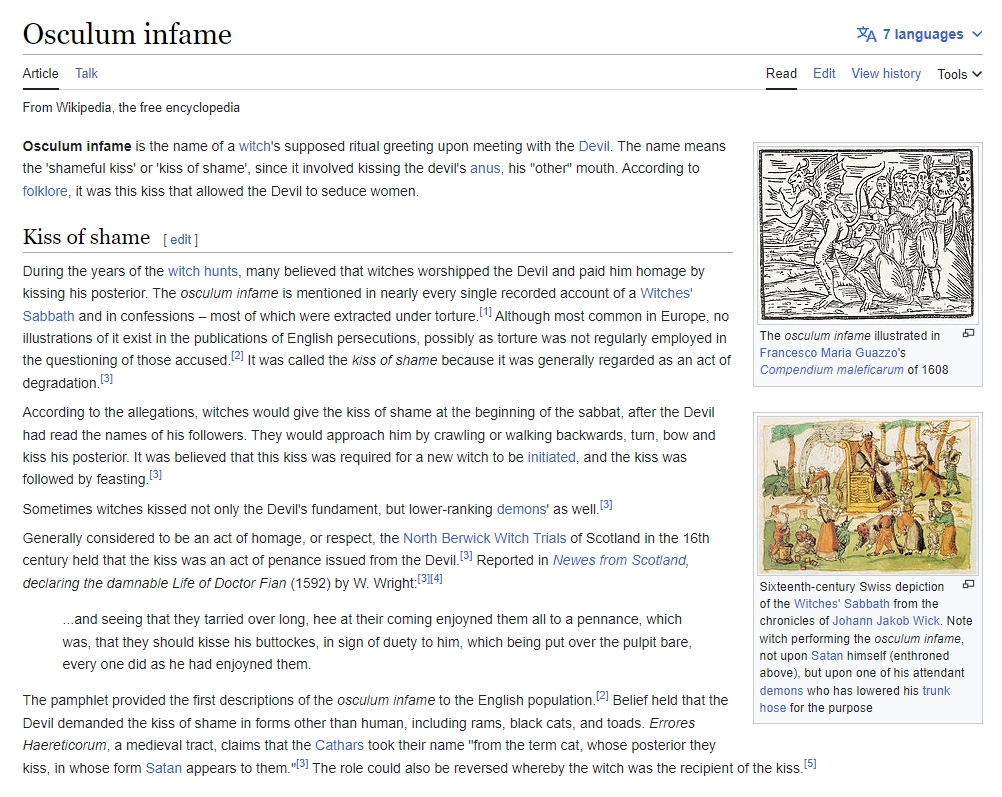
Task: Open the Edit tab
Action: pyautogui.click(x=824, y=74)
